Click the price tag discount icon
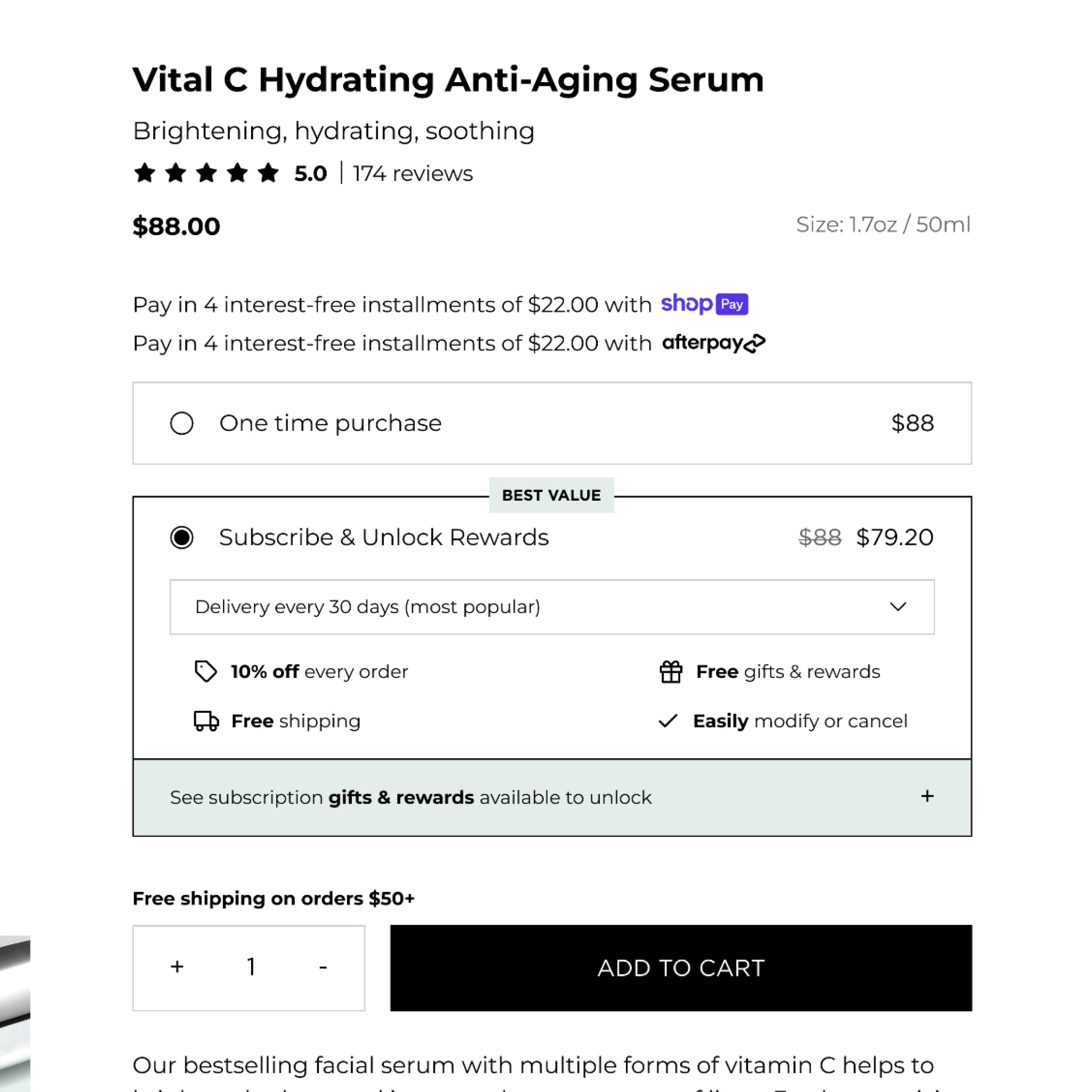 coord(205,671)
